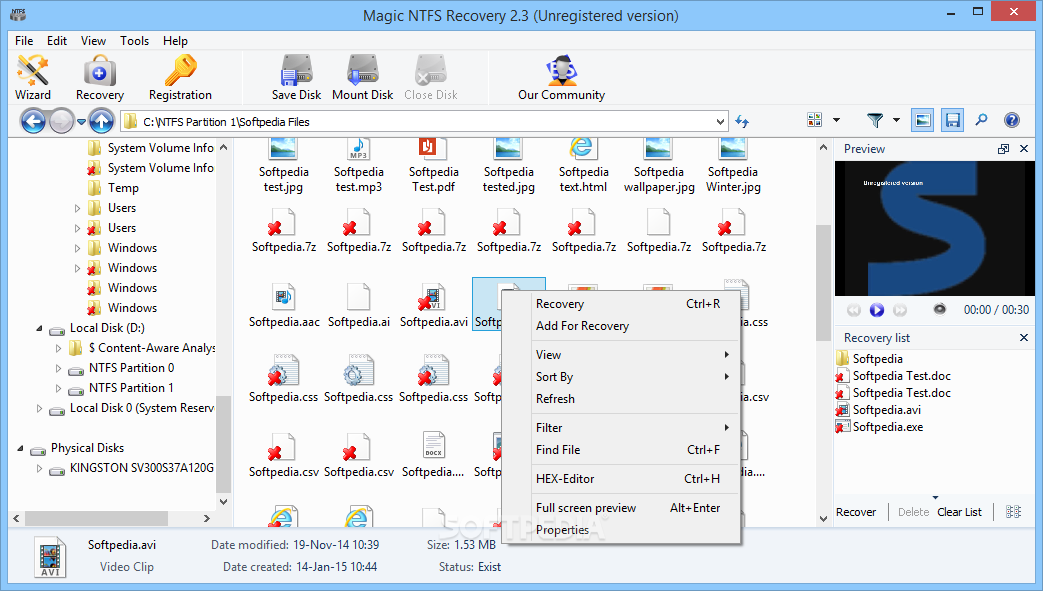
Task: Open the Edit menu
Action: pos(57,41)
